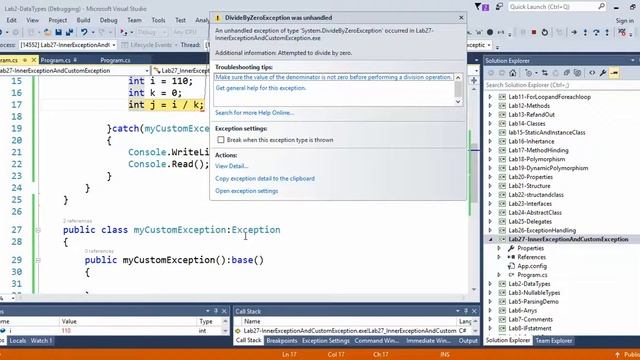Click the Open File folder icon
Image resolution: width=640 pixels, height=360 pixels.
[47, 32]
